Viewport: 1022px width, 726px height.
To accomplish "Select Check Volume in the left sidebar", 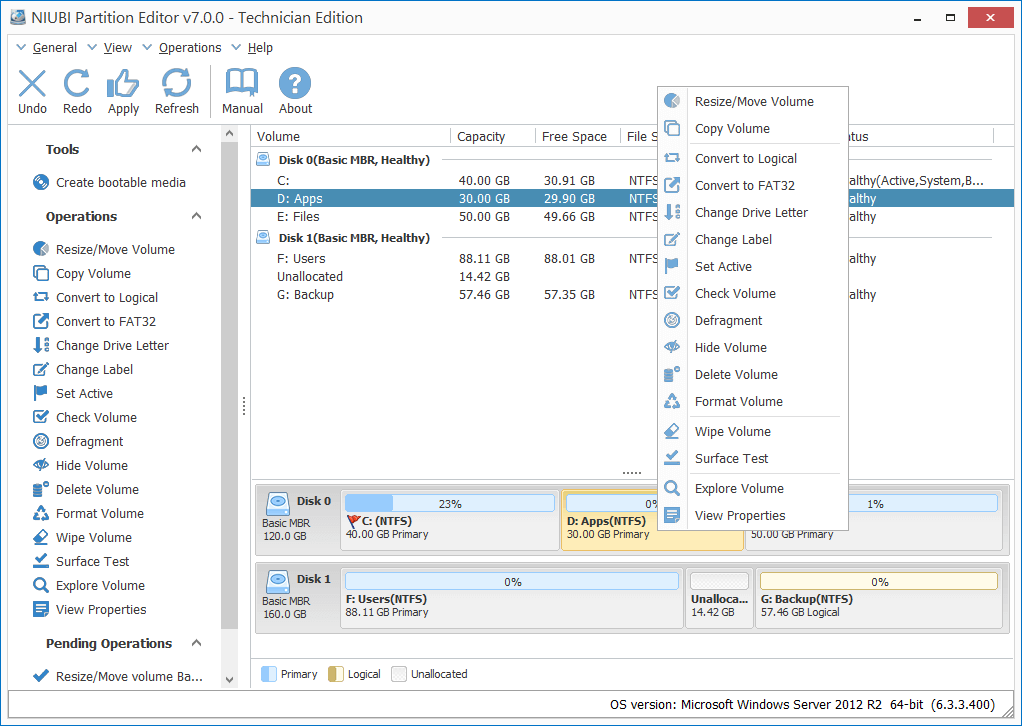I will (85, 417).
